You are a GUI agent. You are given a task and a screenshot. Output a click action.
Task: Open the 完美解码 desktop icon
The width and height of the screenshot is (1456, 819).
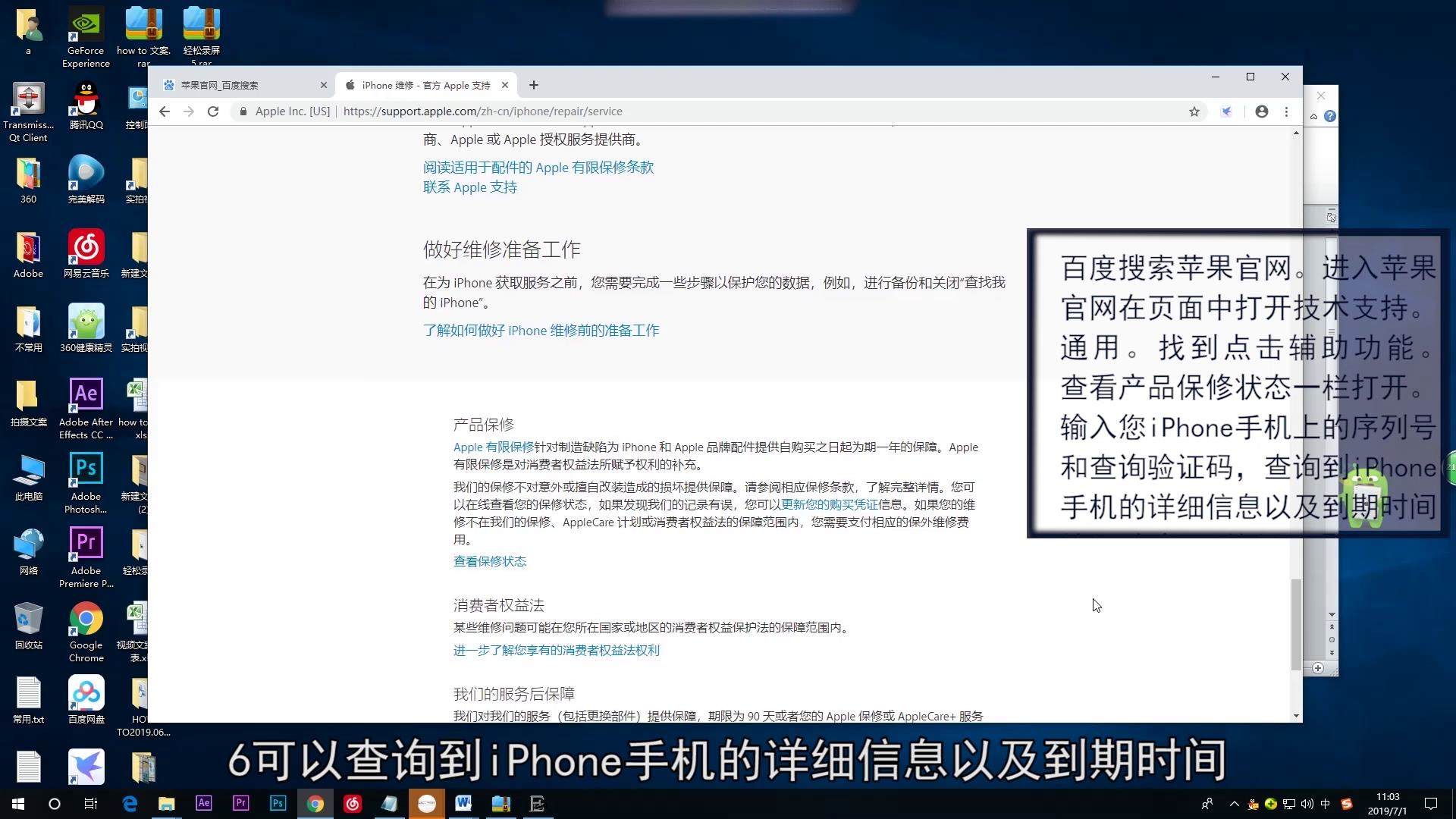tap(86, 179)
